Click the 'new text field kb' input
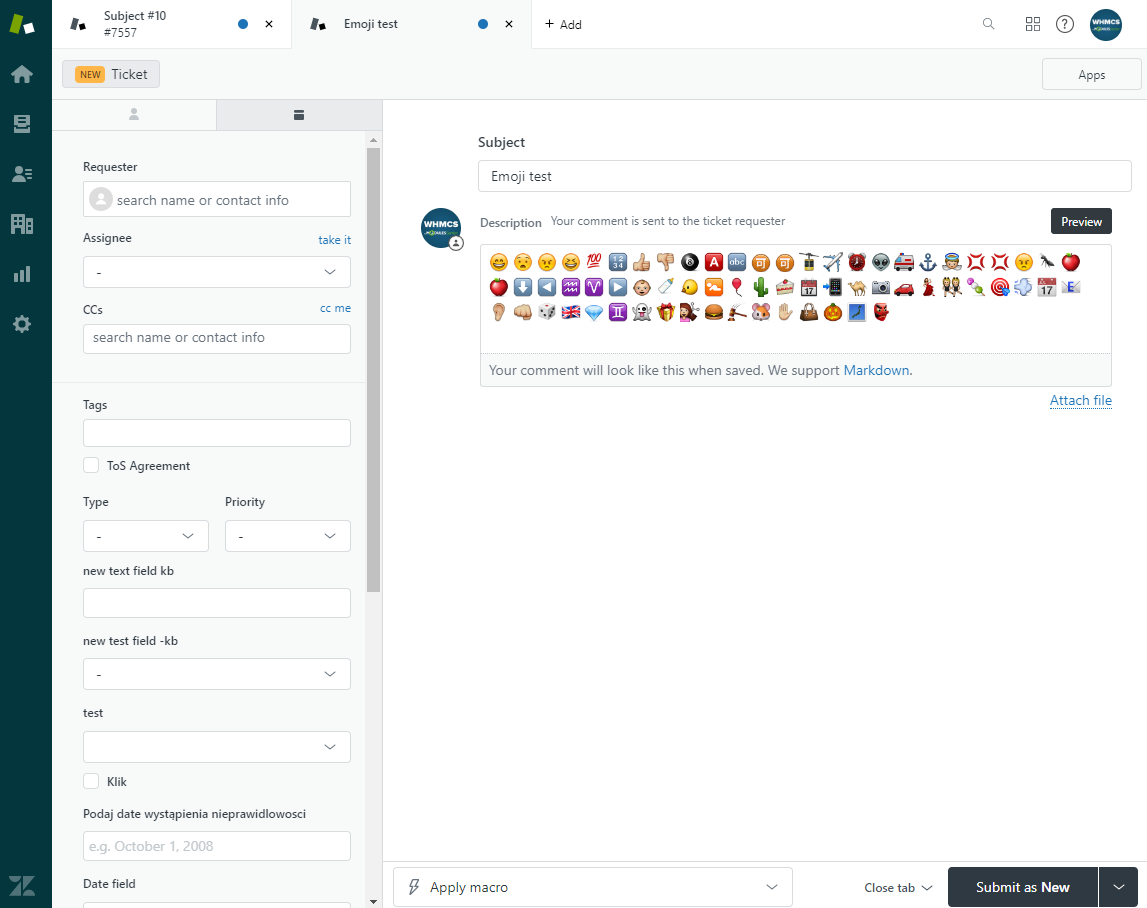1147x908 pixels. tap(217, 604)
